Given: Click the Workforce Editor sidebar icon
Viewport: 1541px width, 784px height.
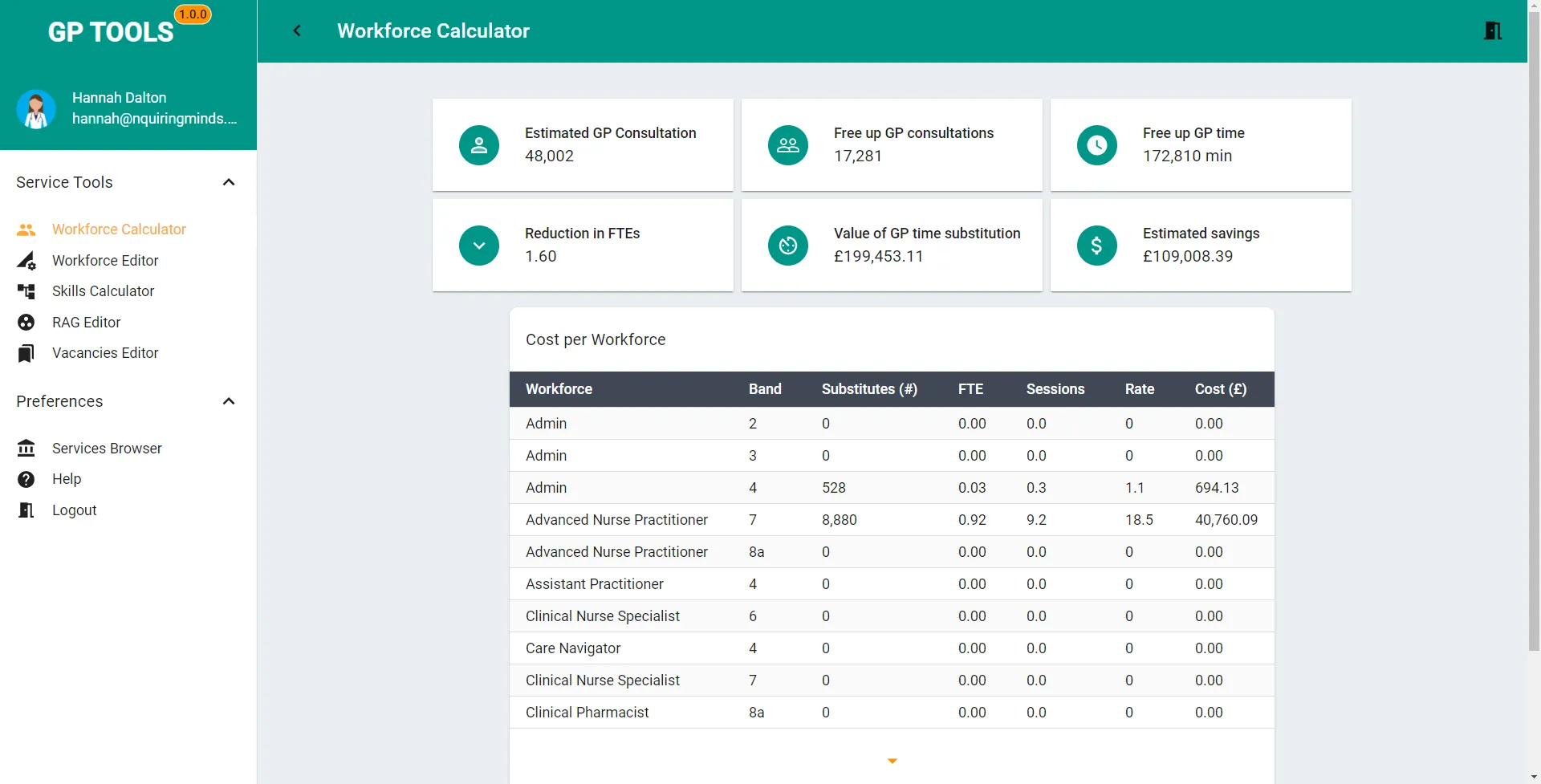Looking at the screenshot, I should [x=26, y=261].
